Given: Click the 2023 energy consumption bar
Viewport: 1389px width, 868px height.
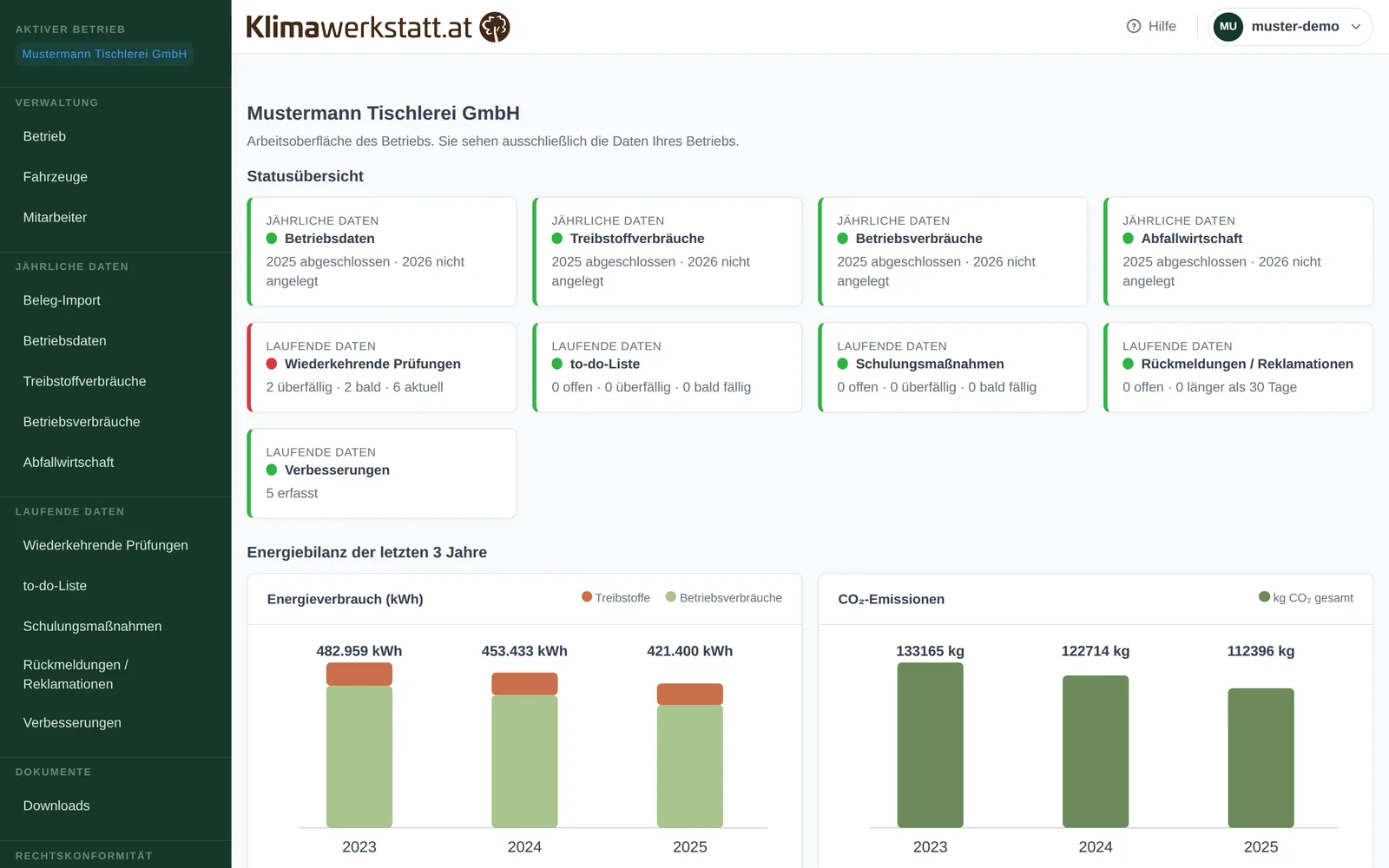Looking at the screenshot, I should (x=359, y=745).
